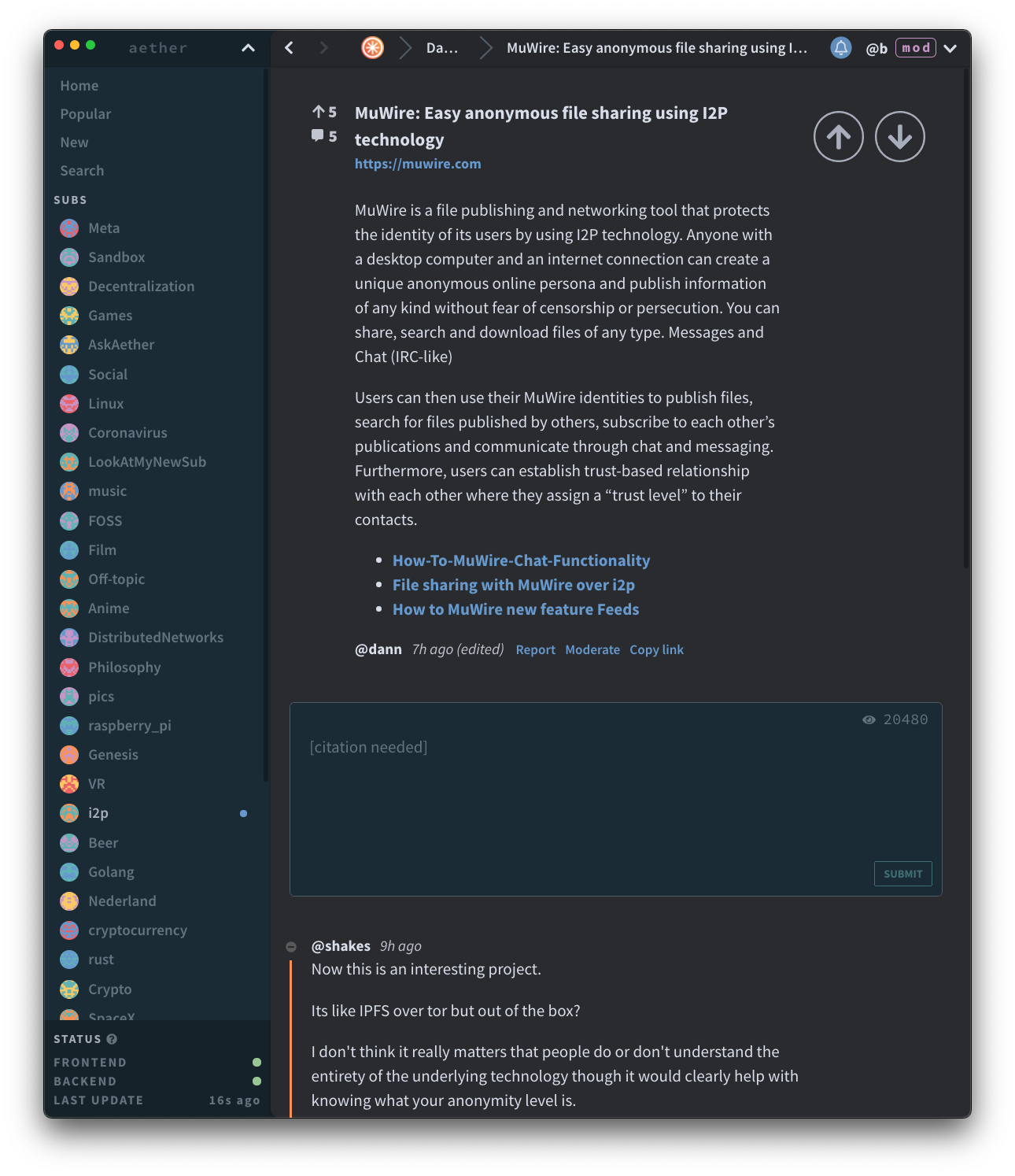Viewport: 1015px width, 1176px height.
Task: Click the music sub avatar icon
Action: 69,491
